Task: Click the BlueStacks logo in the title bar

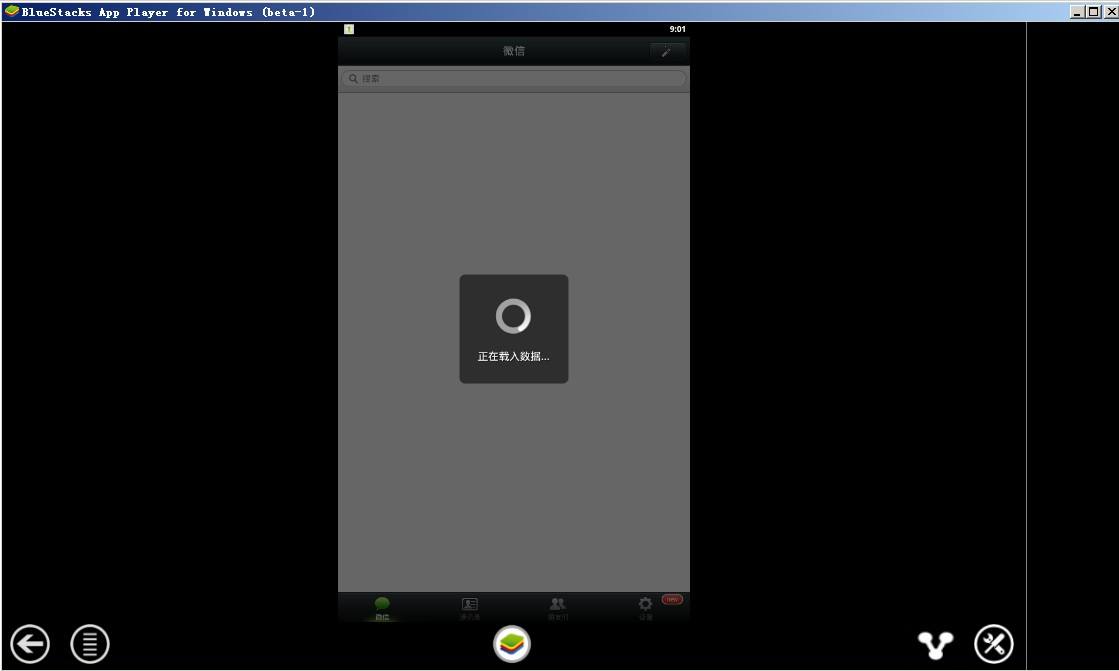Action: pyautogui.click(x=11, y=11)
